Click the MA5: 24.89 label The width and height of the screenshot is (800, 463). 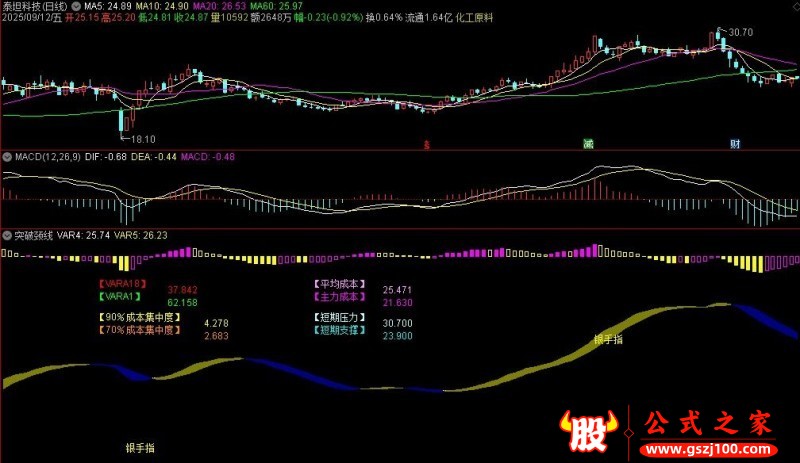108,6
